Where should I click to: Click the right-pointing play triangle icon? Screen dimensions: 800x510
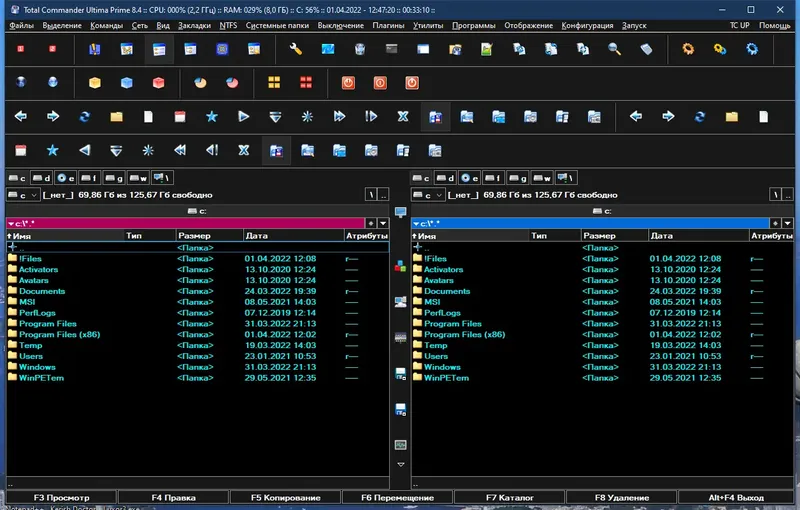[243, 117]
